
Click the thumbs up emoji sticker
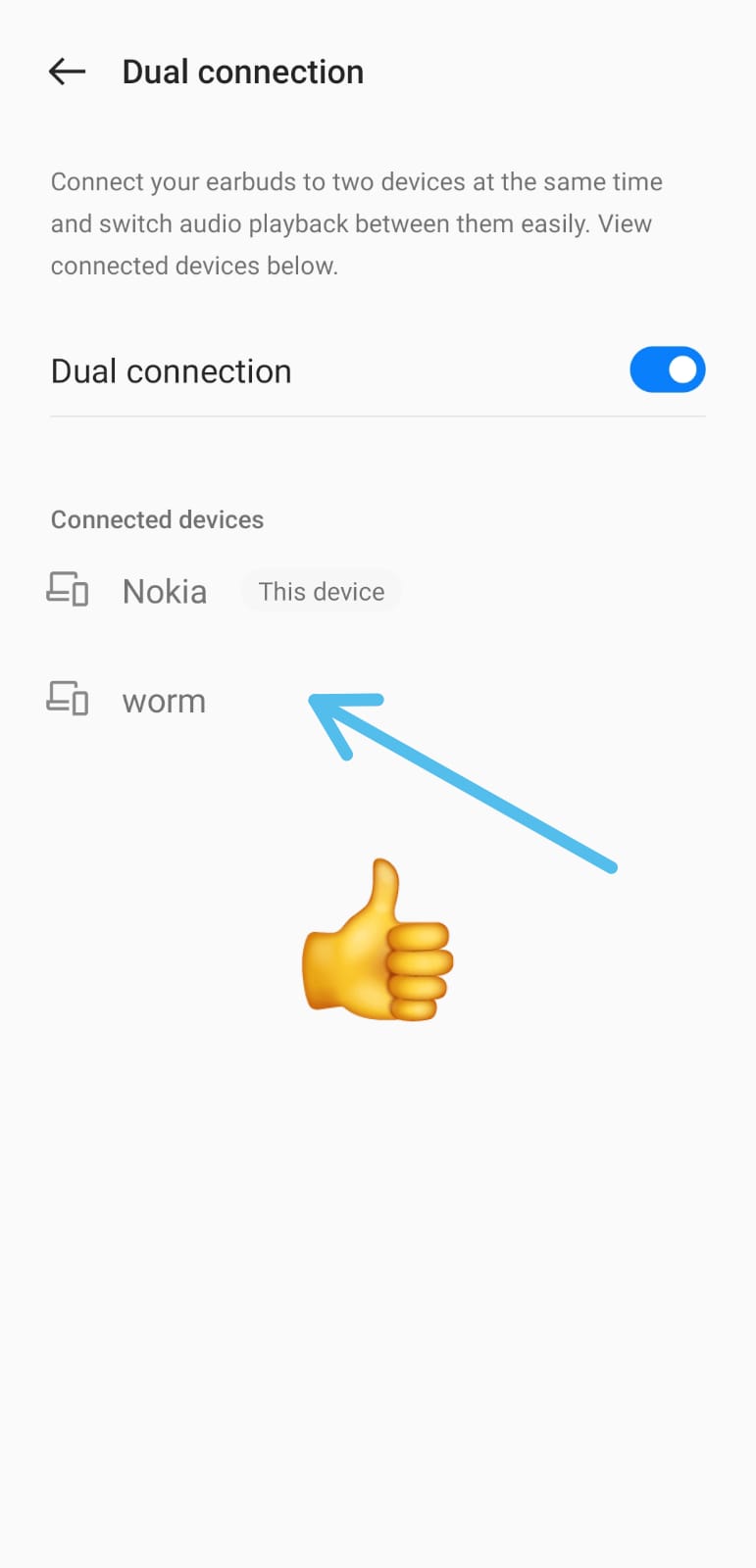tap(378, 941)
